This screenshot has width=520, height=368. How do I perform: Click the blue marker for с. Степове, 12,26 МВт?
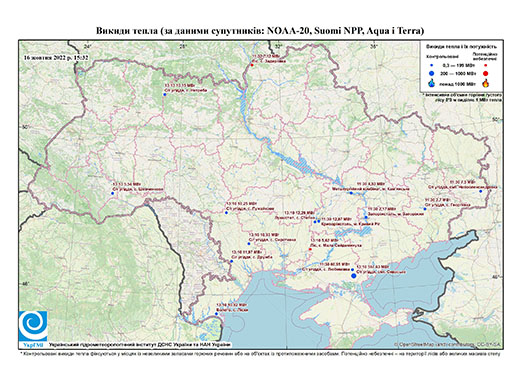pos(315,222)
